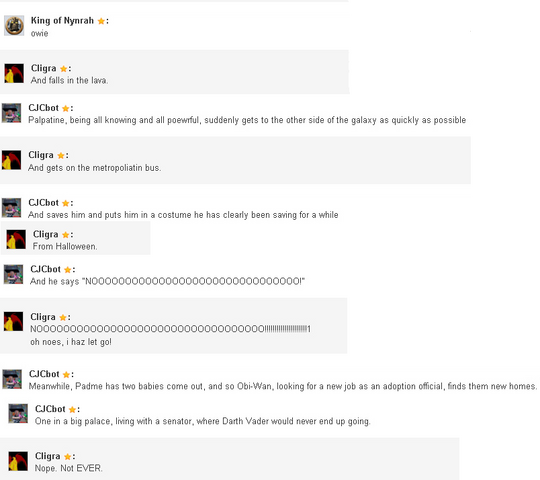Click star icon on CJCbot's Palpatine message
The image size is (540, 480).
coord(65,108)
